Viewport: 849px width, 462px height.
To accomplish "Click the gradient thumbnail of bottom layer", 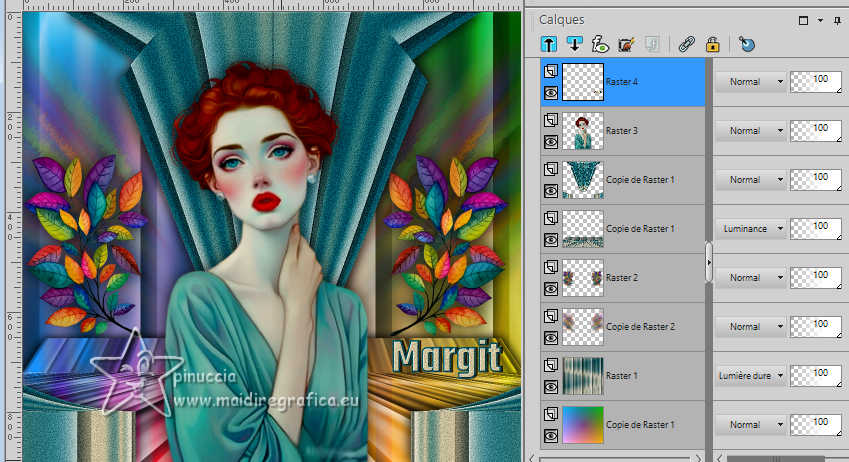I will coord(583,425).
